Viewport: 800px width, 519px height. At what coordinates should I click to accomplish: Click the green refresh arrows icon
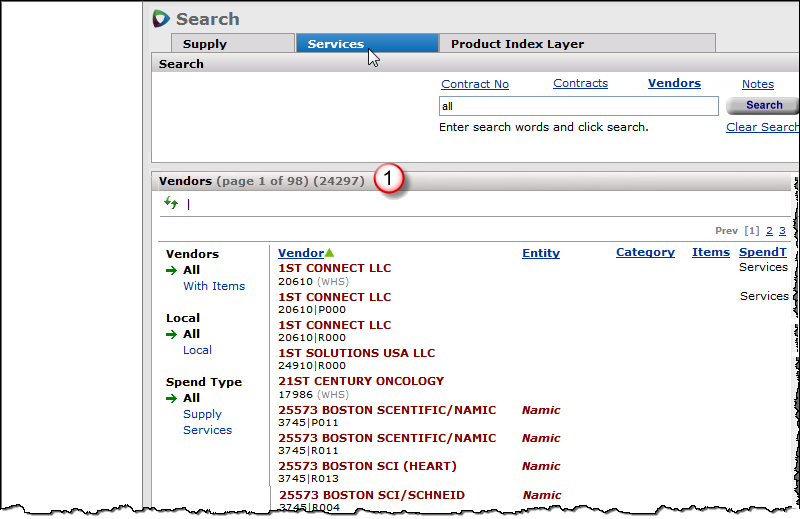(171, 204)
